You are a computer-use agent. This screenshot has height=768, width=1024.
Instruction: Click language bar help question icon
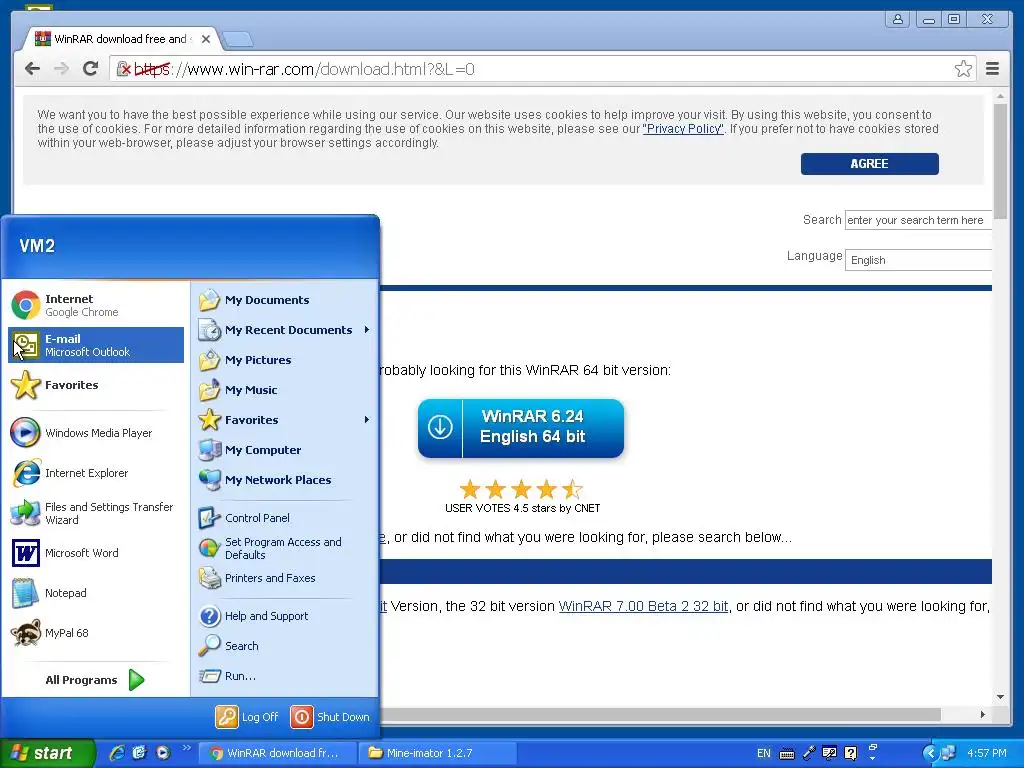pos(850,753)
